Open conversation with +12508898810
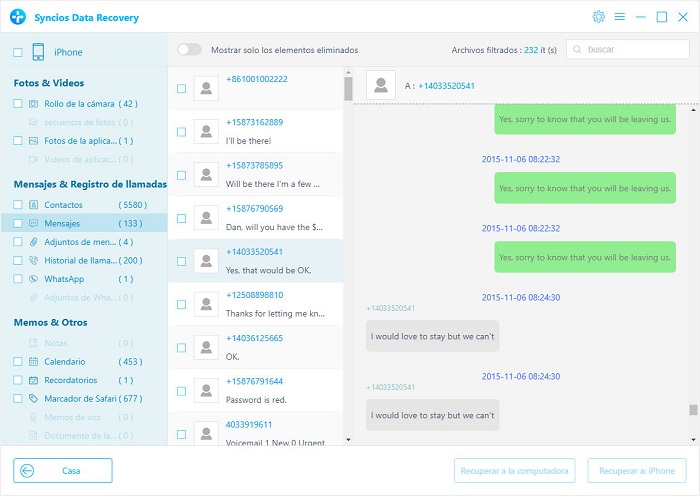Screen dimensions: 700x496 pyautogui.click(x=255, y=304)
